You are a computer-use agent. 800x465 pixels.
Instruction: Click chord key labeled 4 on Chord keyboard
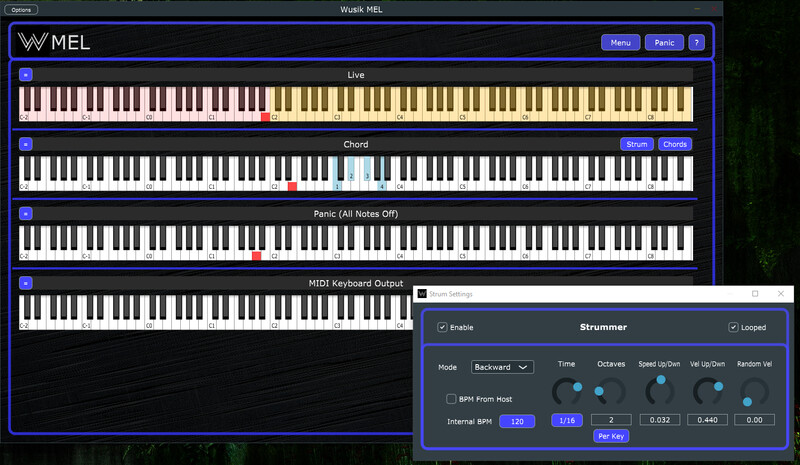pos(382,185)
